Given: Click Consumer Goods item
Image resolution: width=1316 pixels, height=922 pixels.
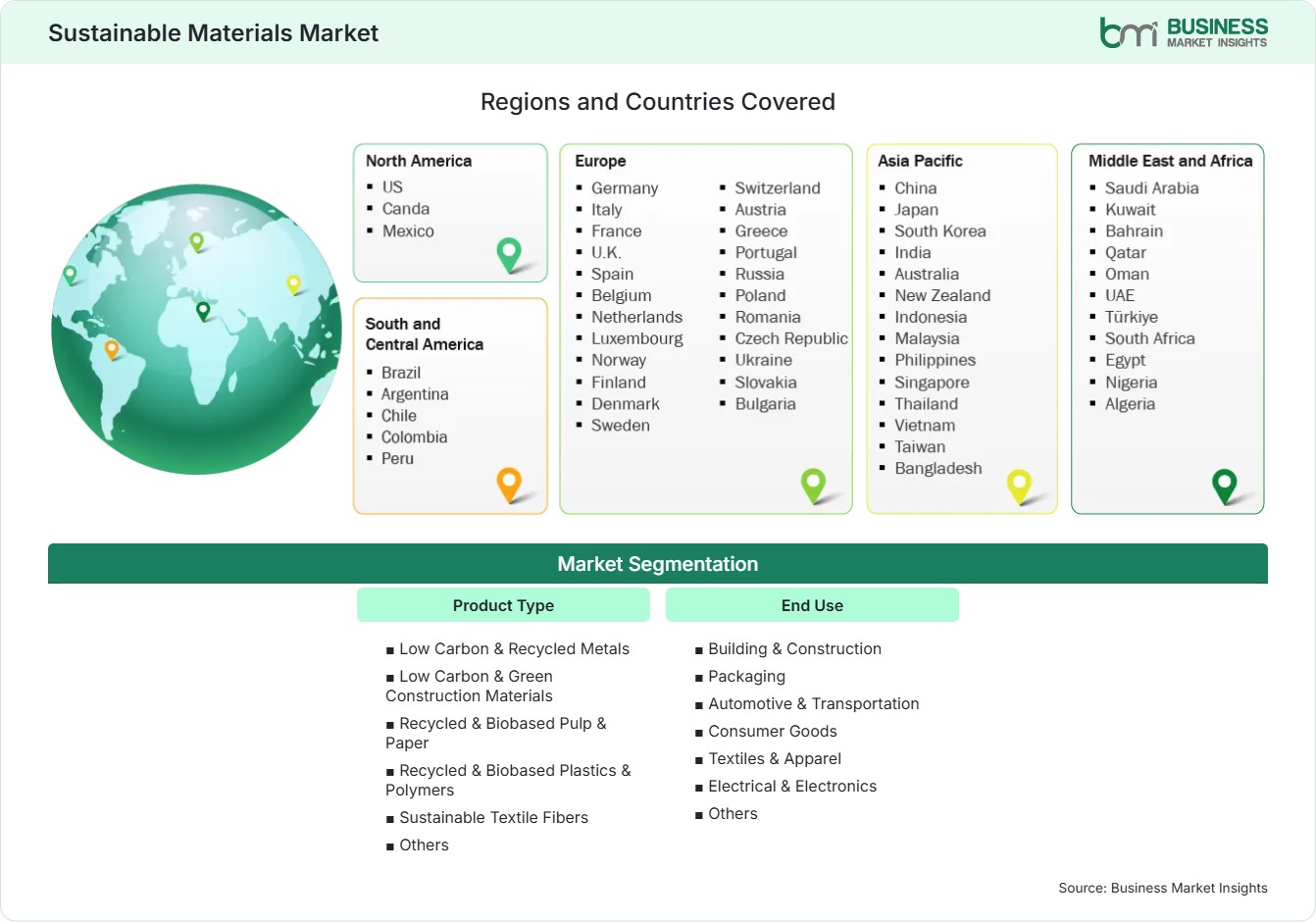Looking at the screenshot, I should (x=766, y=731).
